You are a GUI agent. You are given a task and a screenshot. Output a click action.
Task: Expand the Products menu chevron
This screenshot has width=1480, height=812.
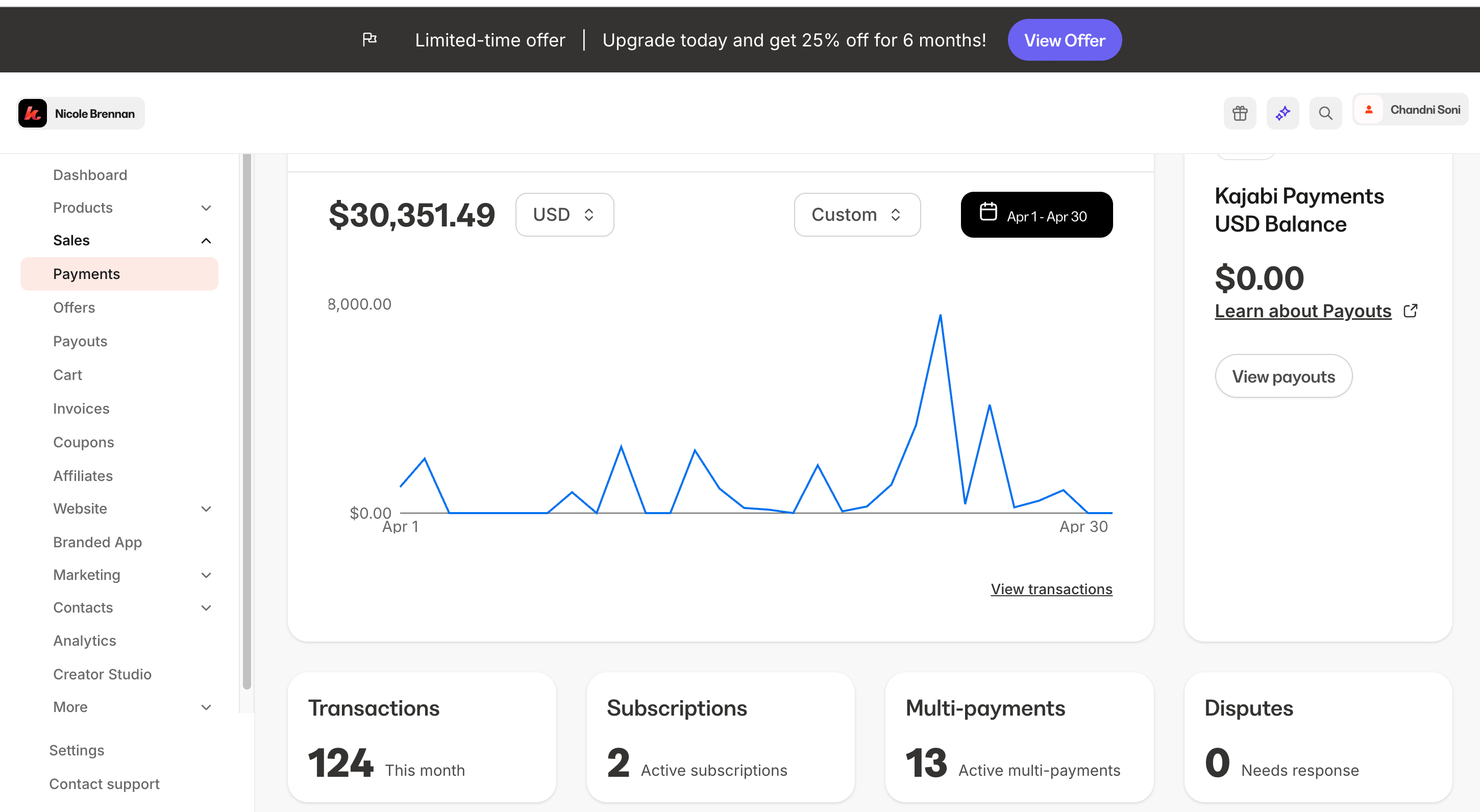coord(206,207)
